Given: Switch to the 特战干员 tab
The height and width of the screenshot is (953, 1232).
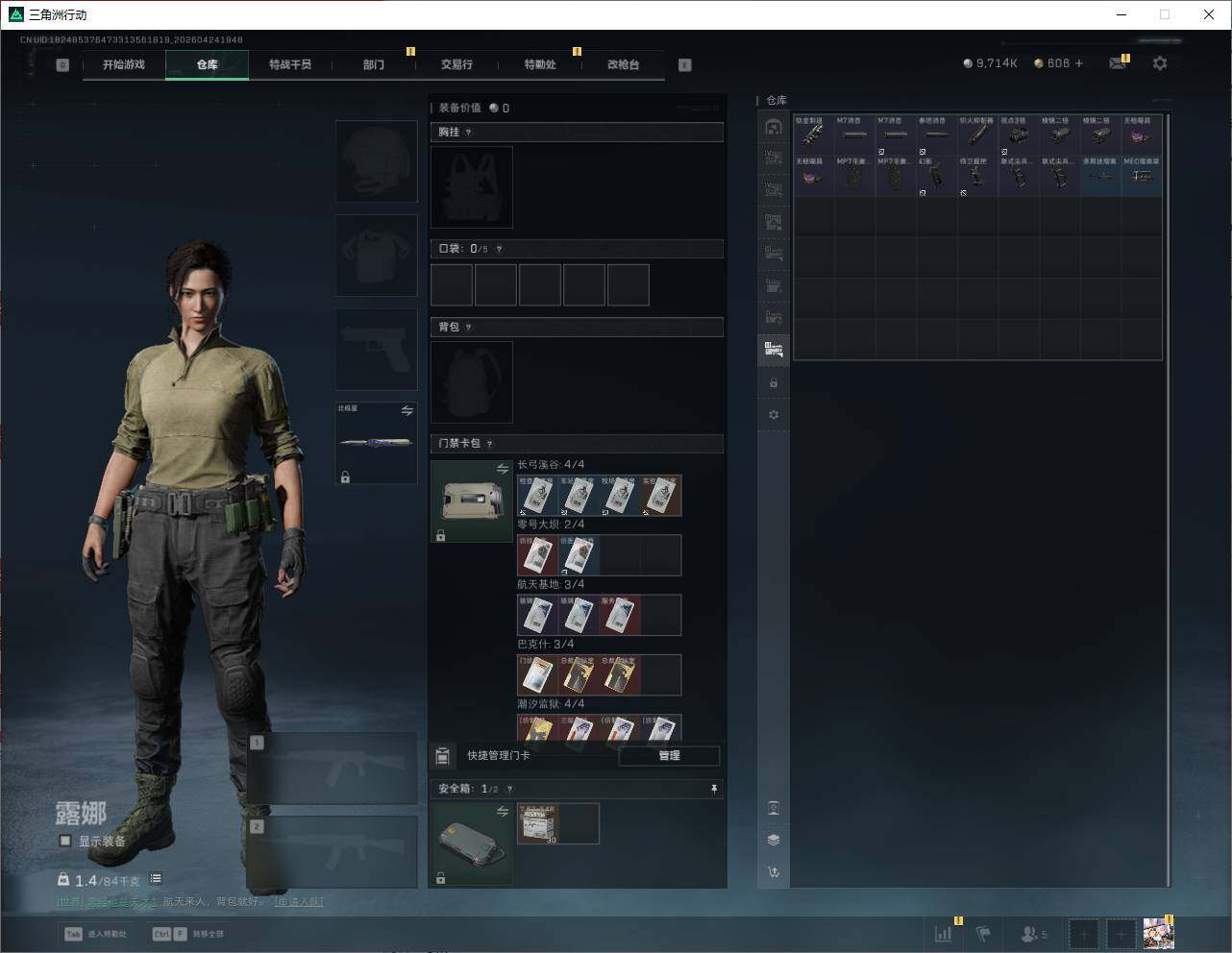Looking at the screenshot, I should click(290, 64).
